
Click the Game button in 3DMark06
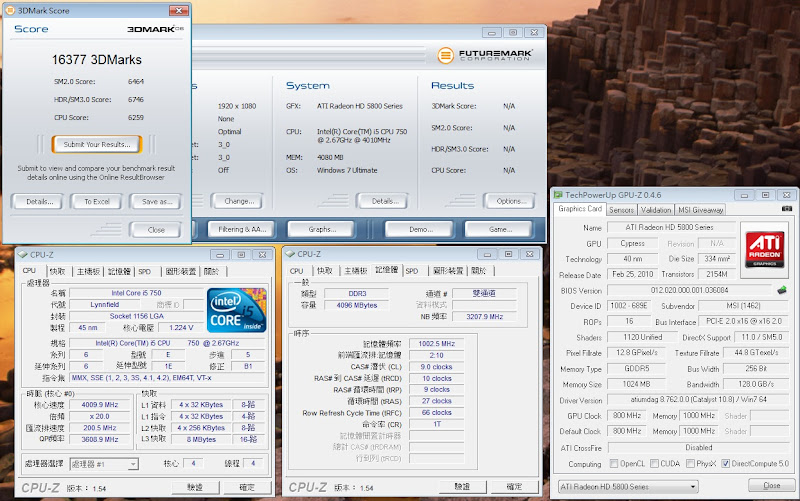tap(498, 229)
